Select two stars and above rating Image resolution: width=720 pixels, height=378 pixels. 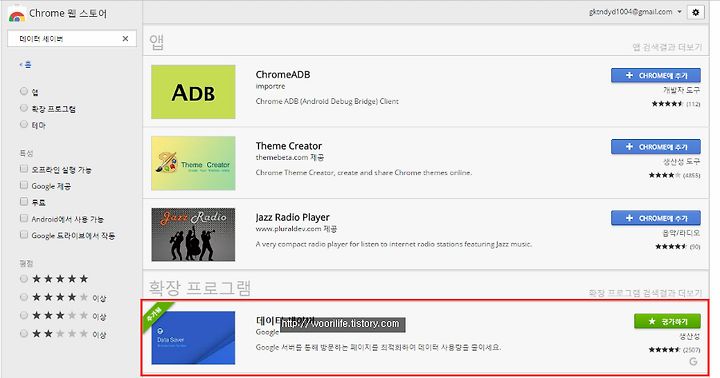[24, 334]
